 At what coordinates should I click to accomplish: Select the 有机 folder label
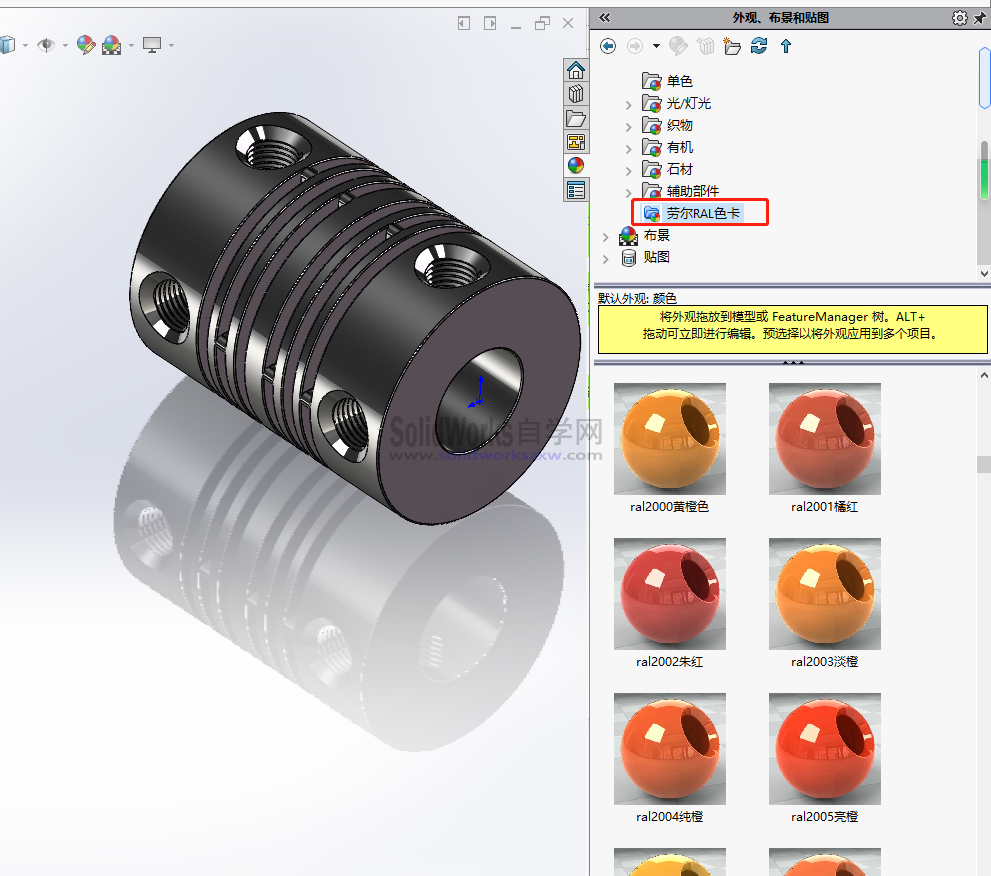point(680,147)
